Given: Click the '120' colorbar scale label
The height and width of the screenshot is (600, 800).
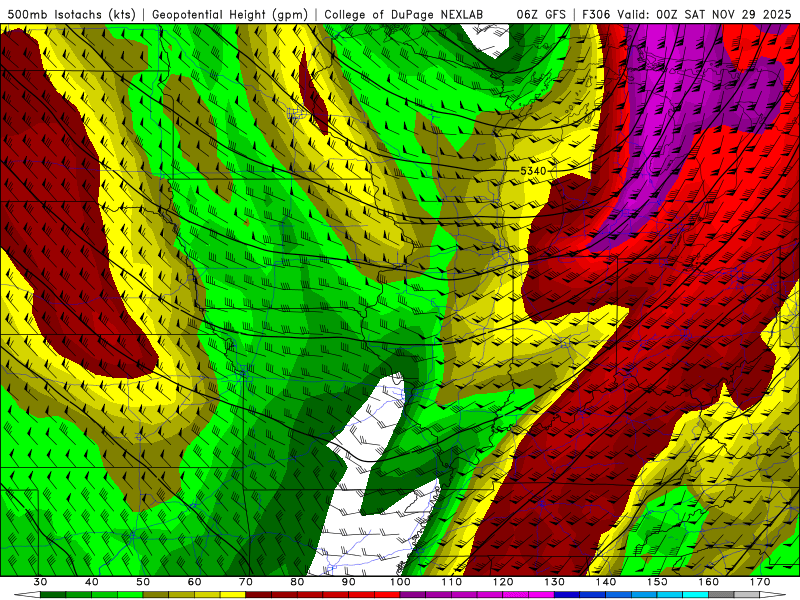Looking at the screenshot, I should point(503,582).
